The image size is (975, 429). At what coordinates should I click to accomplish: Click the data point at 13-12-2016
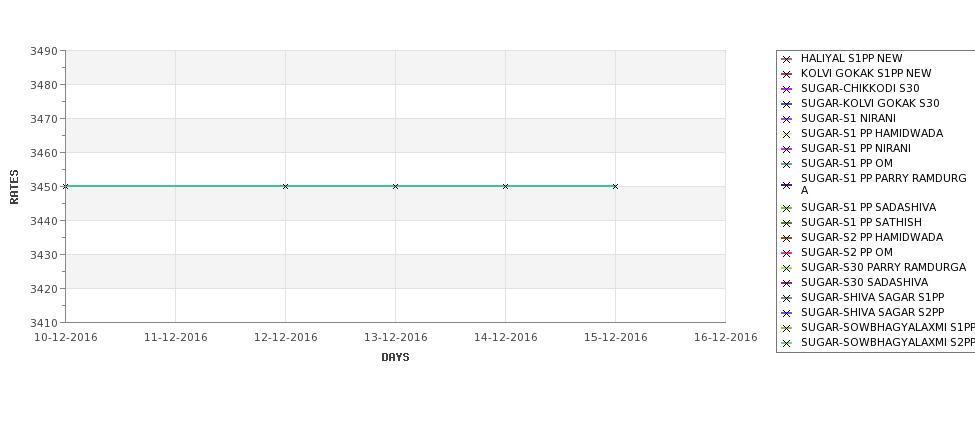pos(395,187)
